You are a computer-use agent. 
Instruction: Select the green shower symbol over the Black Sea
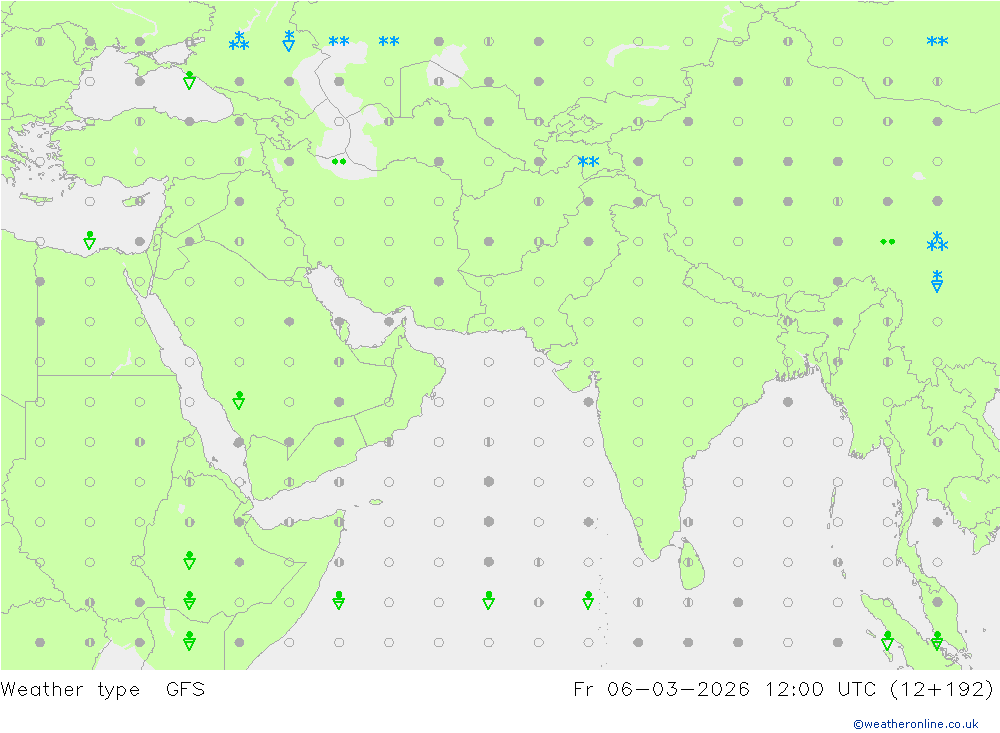189,80
